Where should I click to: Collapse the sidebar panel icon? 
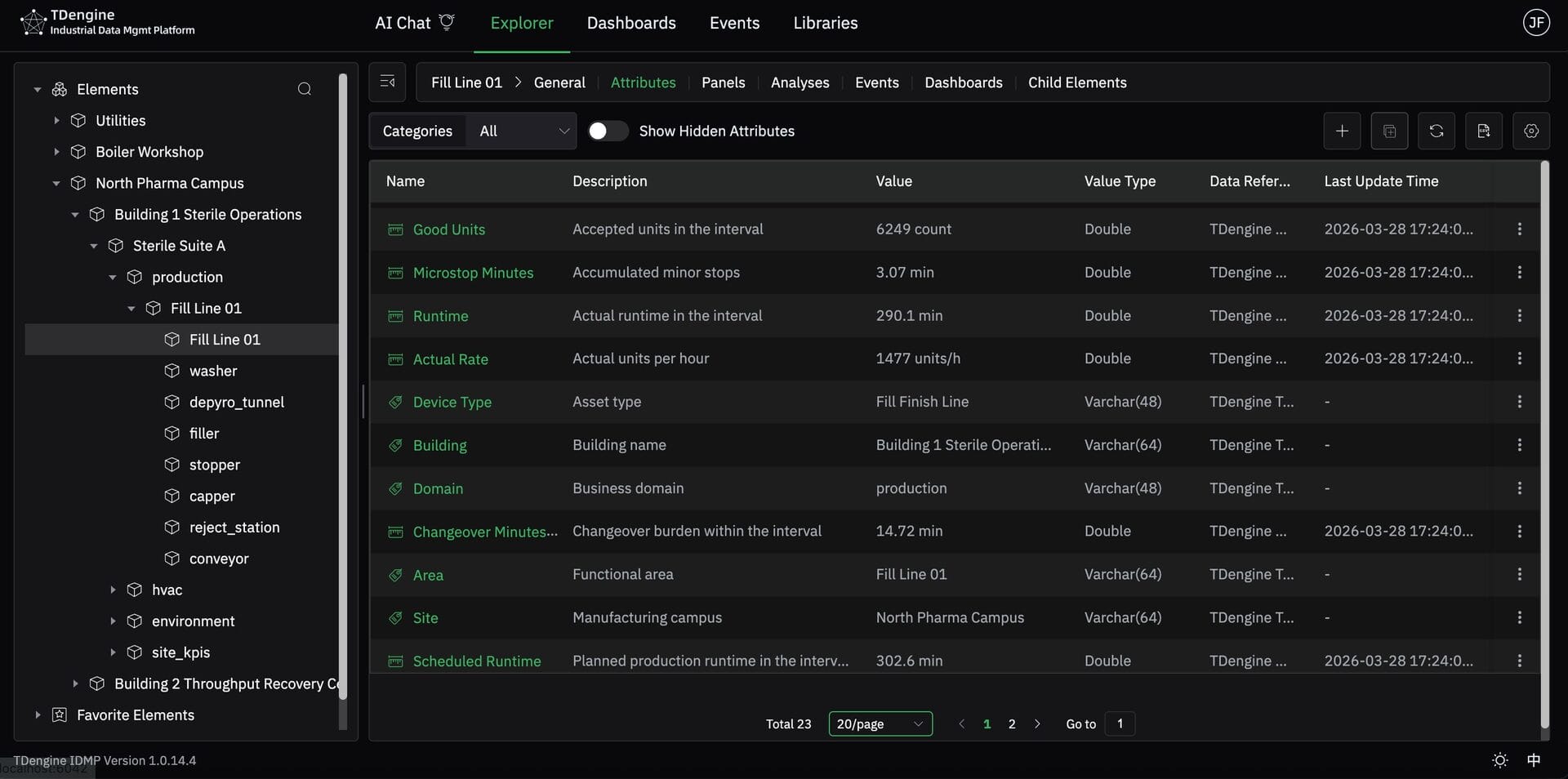(x=387, y=82)
